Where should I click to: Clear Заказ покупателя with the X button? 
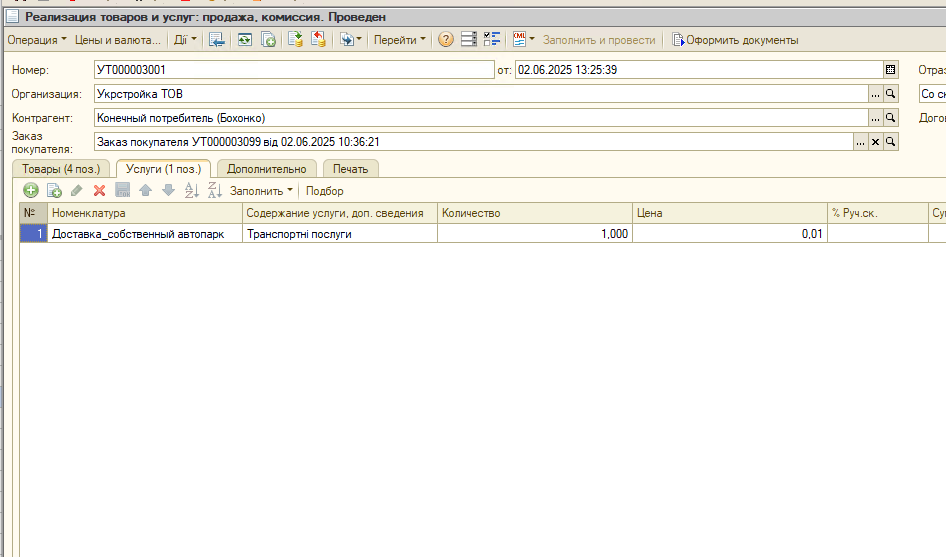pos(875,142)
